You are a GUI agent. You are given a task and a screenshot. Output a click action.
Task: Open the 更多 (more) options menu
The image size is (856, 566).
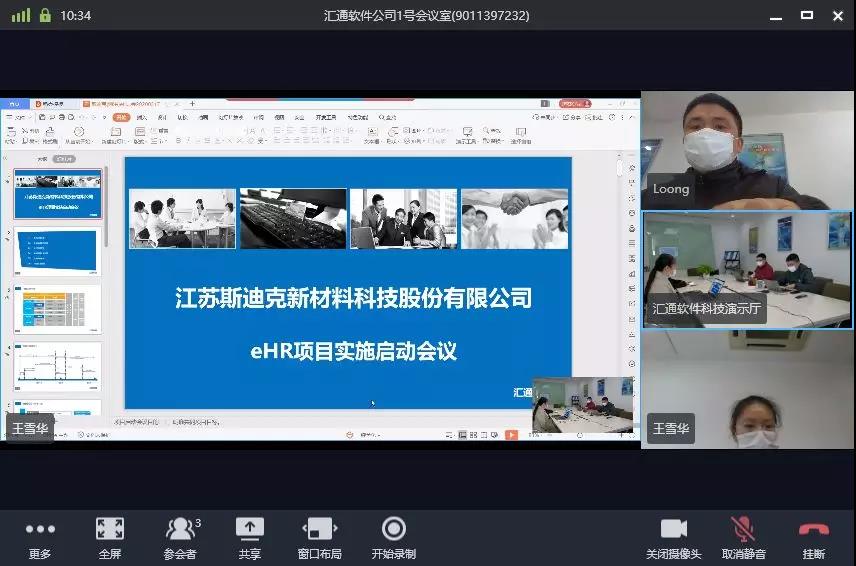(40, 538)
